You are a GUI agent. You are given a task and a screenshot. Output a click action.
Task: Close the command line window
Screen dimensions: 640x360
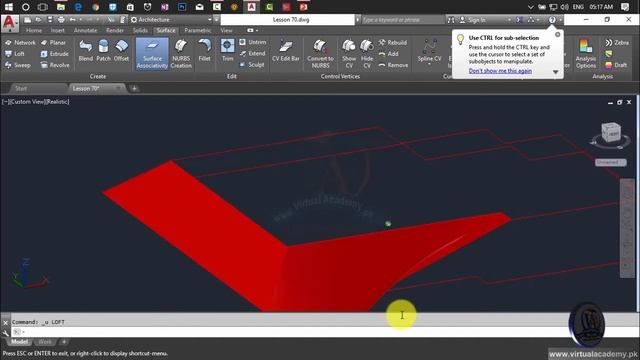coord(5,322)
